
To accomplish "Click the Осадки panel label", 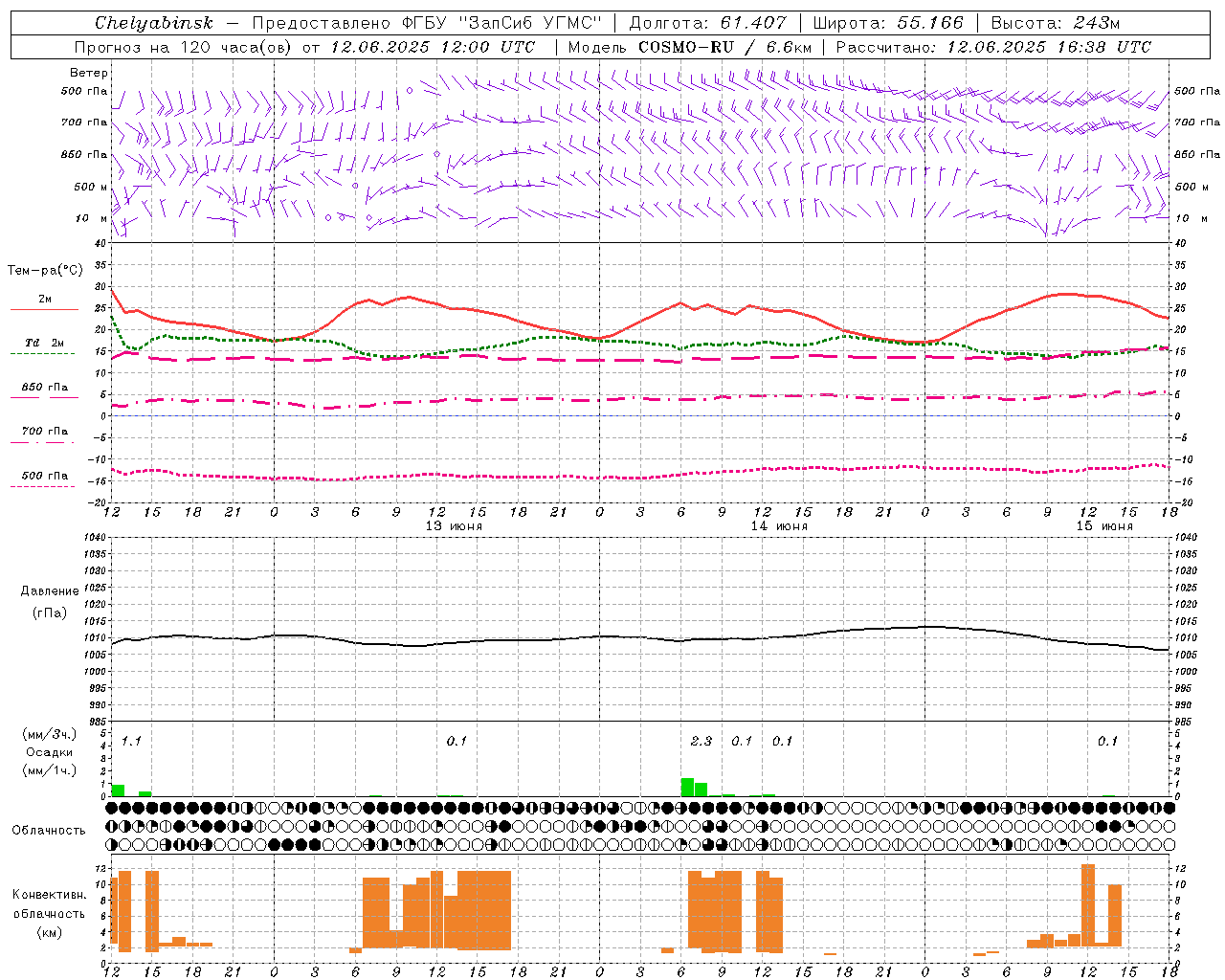I will [50, 752].
